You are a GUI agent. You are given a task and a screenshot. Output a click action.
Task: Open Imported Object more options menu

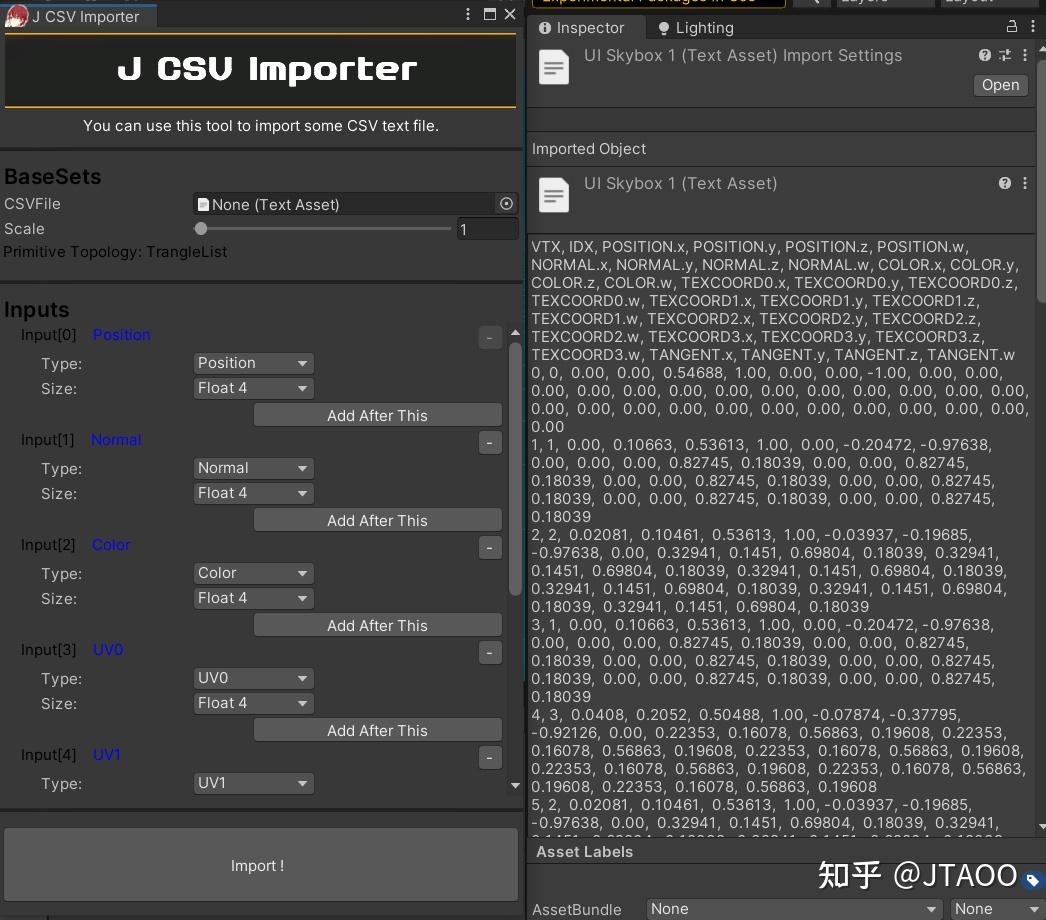point(1025,183)
